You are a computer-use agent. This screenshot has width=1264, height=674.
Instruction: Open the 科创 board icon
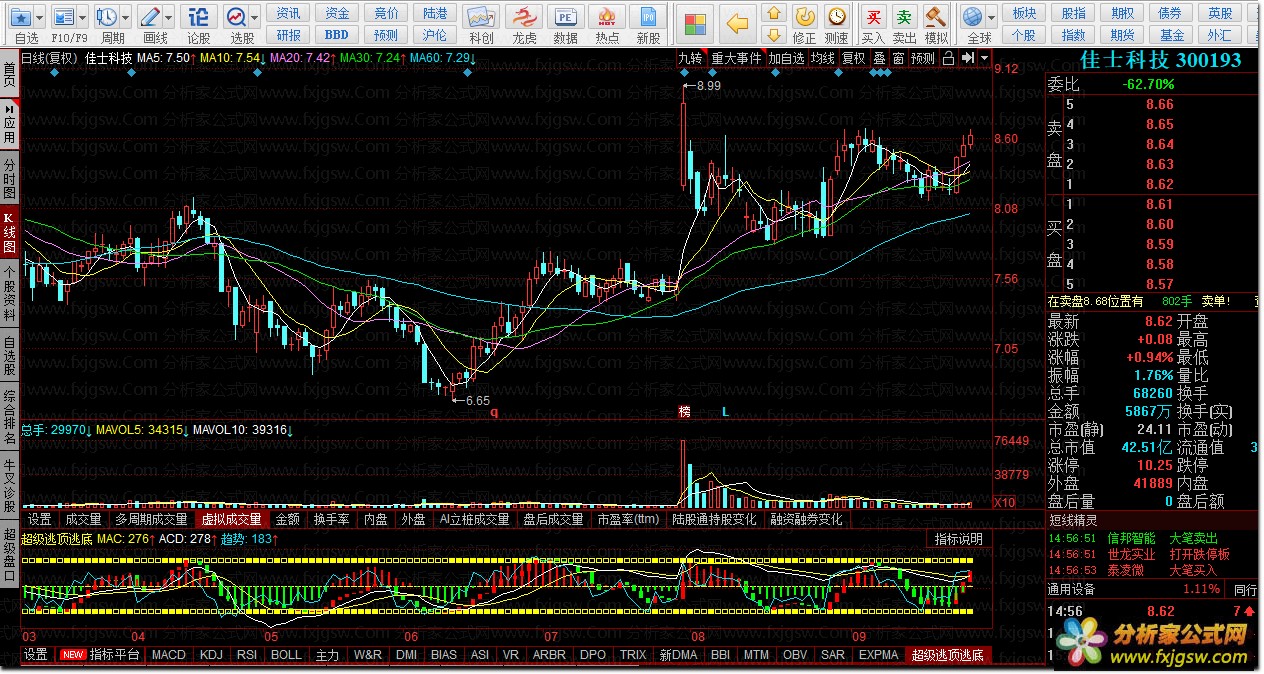(481, 17)
